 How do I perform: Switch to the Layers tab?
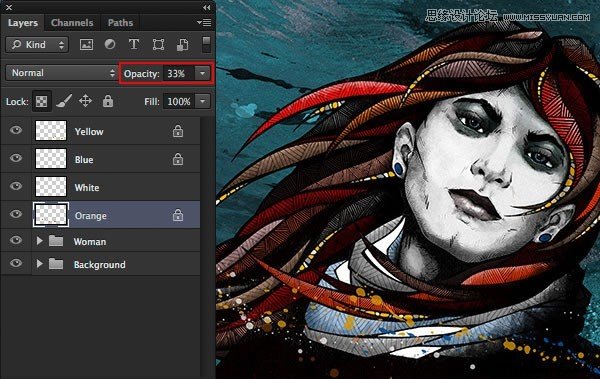point(23,23)
